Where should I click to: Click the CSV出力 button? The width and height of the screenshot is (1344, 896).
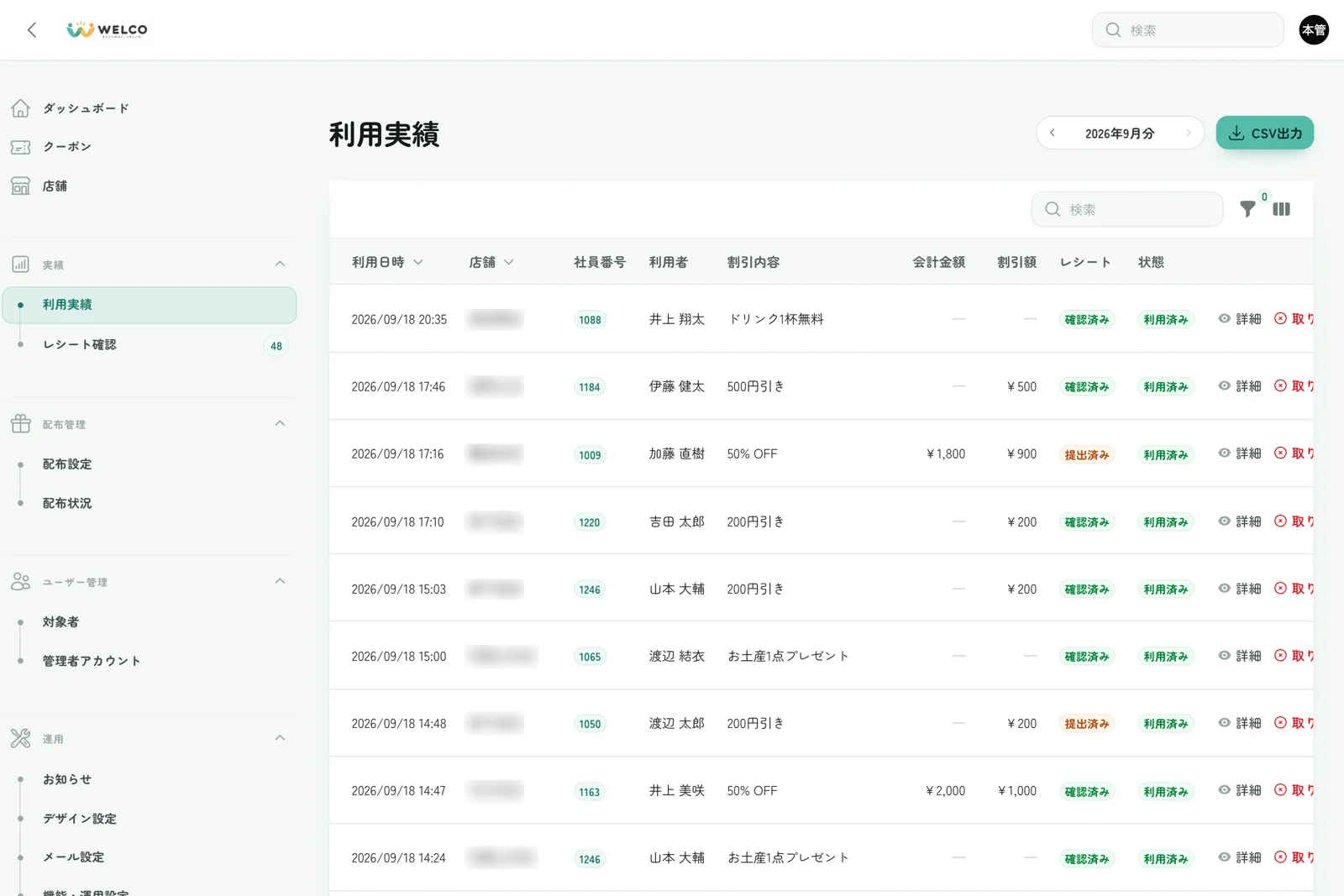(x=1265, y=133)
